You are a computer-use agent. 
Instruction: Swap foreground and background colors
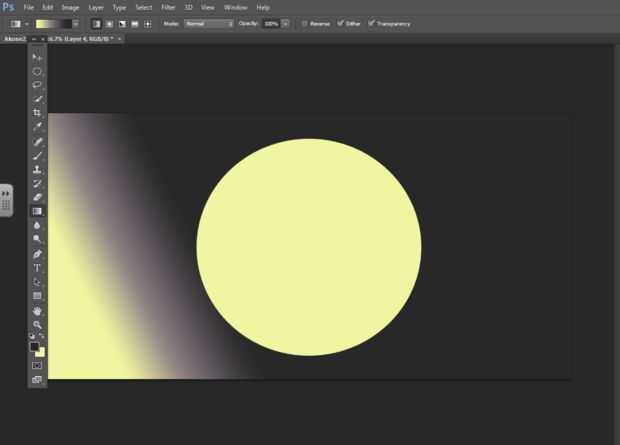(x=42, y=336)
